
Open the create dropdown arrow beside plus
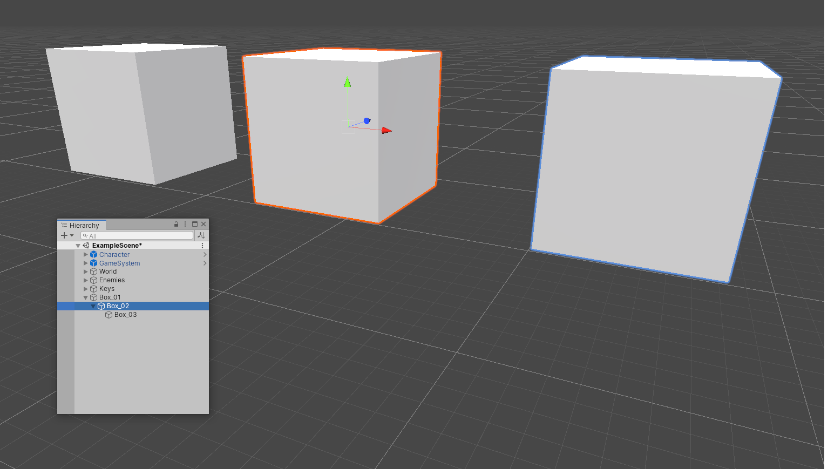coord(72,235)
